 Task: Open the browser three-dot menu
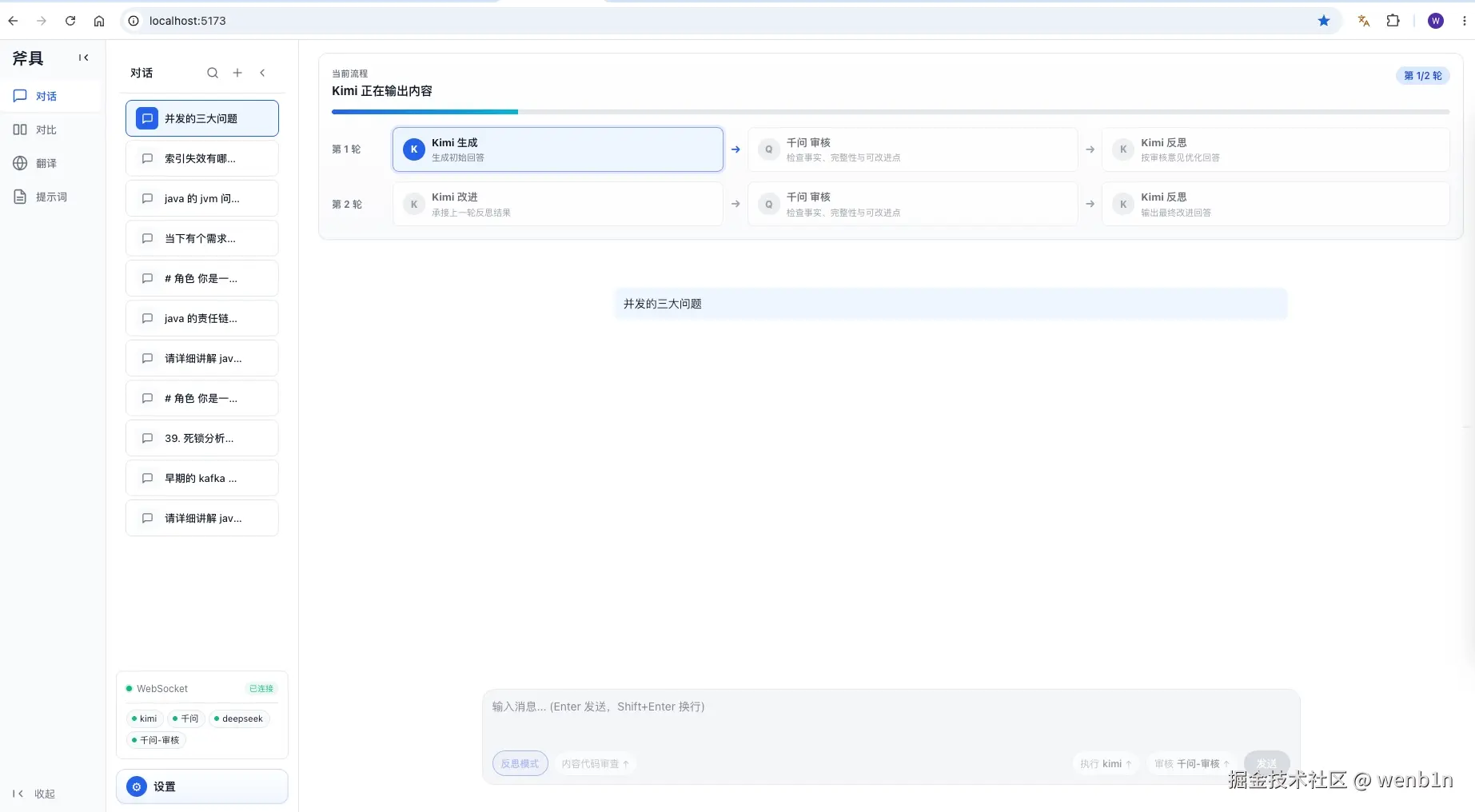1464,21
